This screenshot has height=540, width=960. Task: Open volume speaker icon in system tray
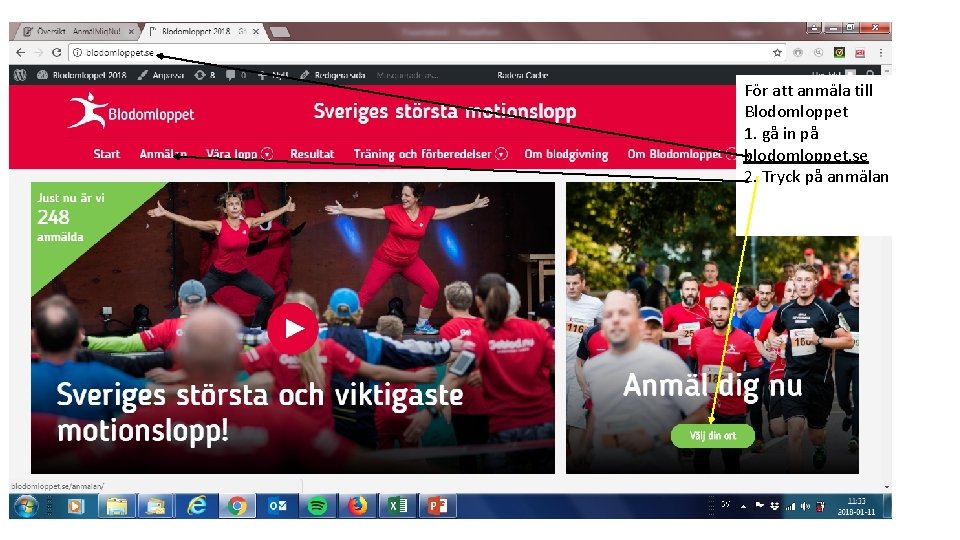click(805, 507)
